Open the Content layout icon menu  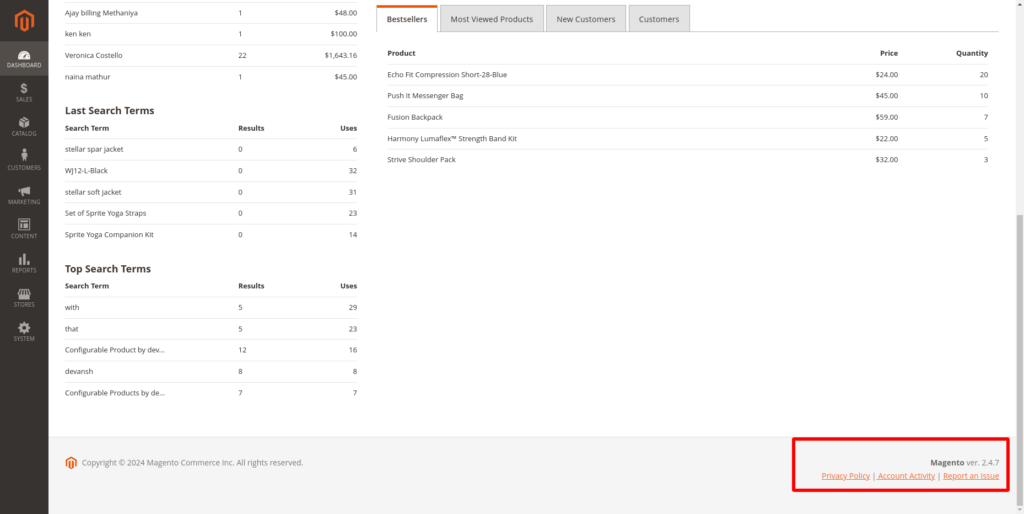point(24,229)
